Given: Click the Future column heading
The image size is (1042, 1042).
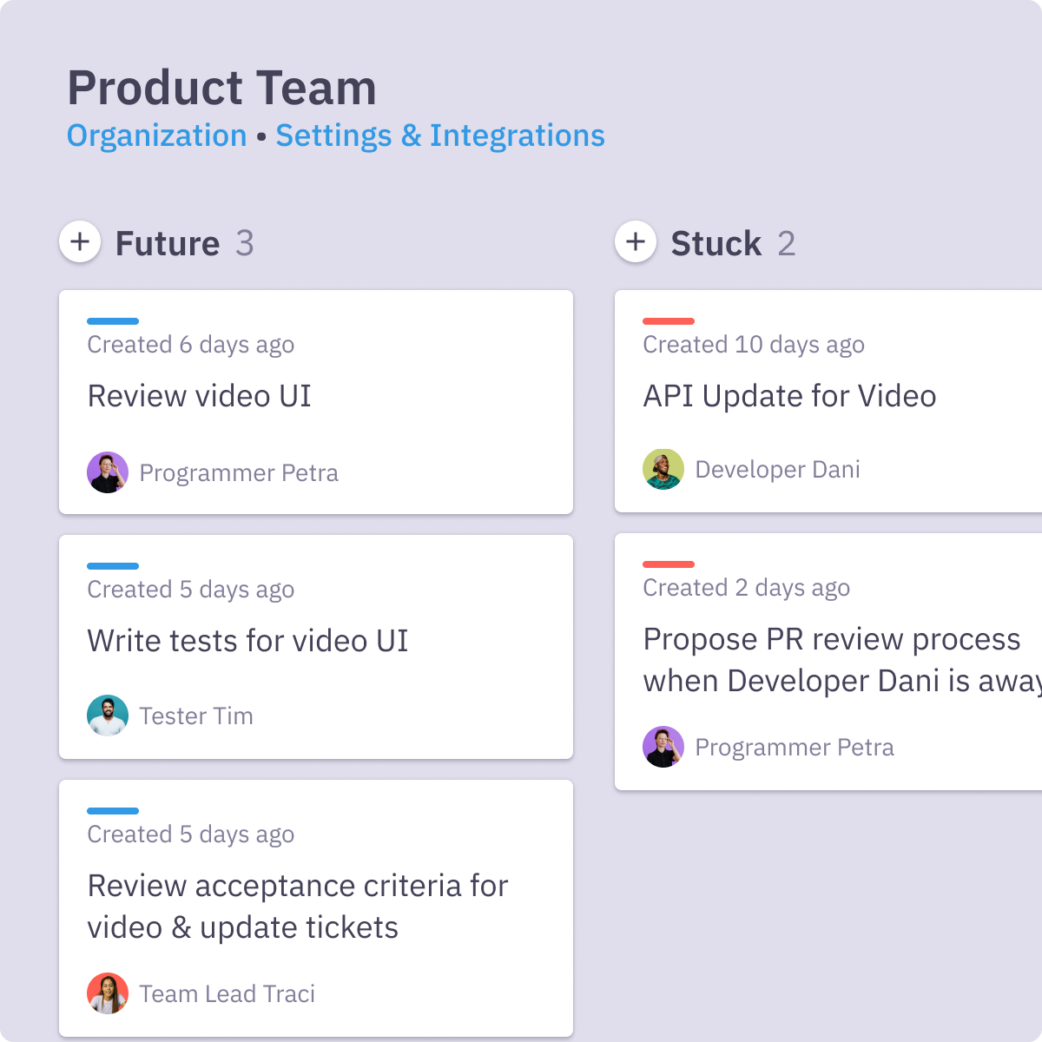Looking at the screenshot, I should click(x=167, y=243).
